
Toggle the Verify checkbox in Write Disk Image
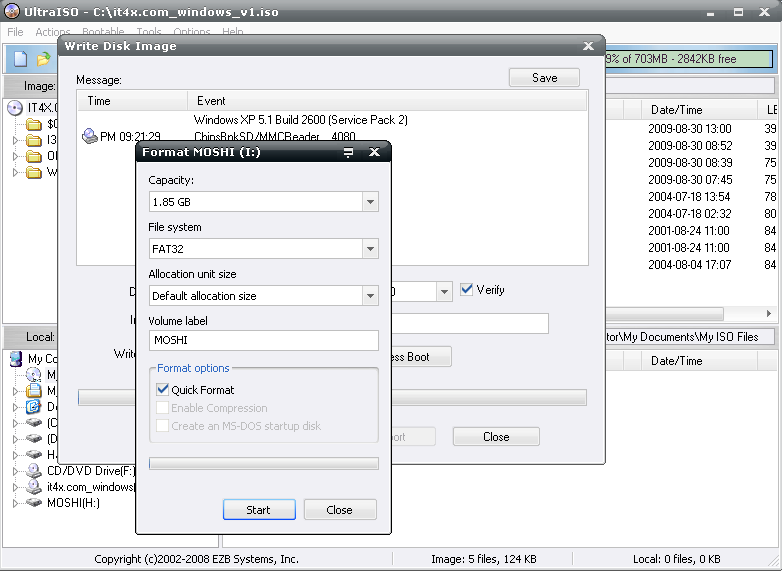coord(466,289)
